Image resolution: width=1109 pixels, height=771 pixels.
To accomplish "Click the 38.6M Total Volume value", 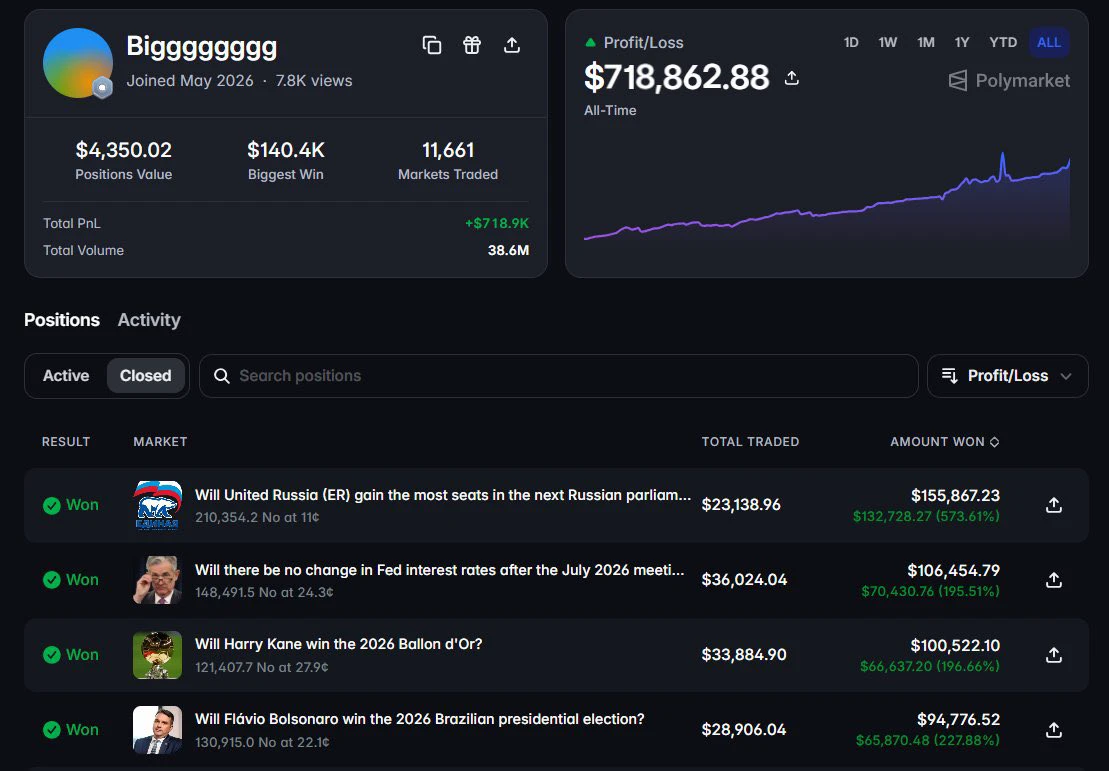I will tap(509, 250).
